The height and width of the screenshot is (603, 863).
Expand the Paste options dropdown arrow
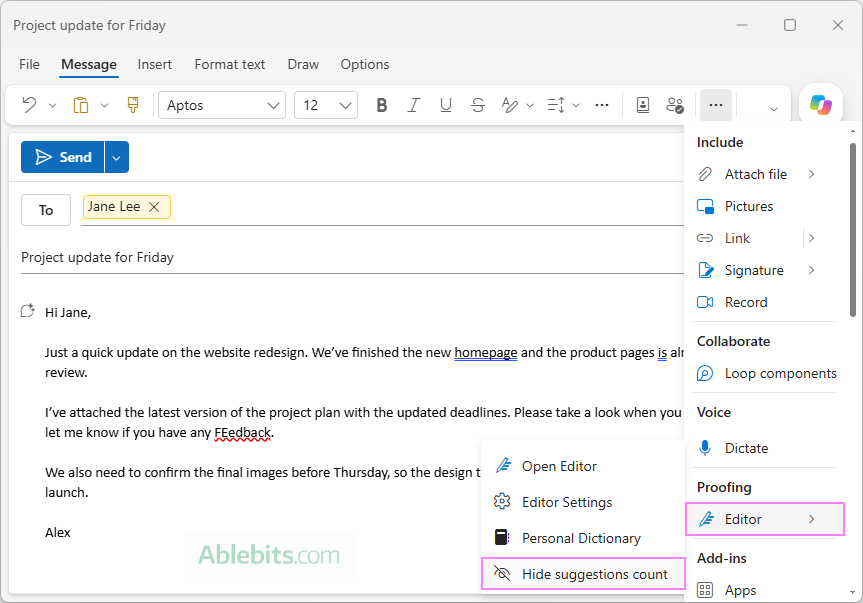point(105,105)
